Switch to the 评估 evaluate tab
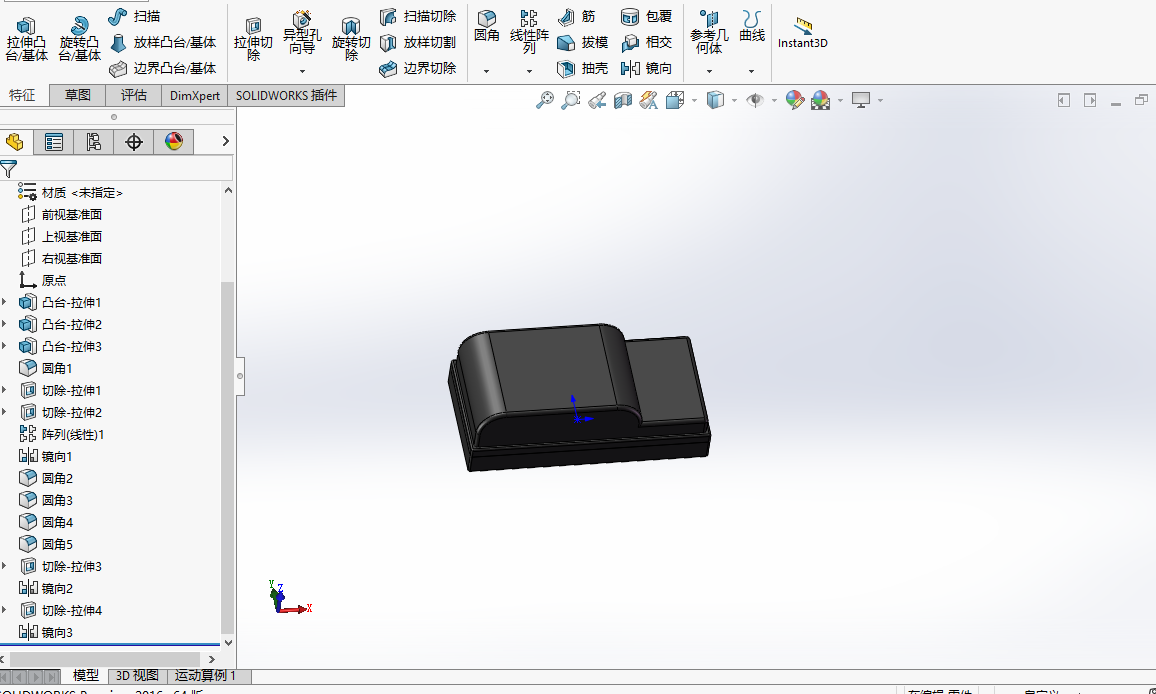The image size is (1156, 694). point(133,95)
